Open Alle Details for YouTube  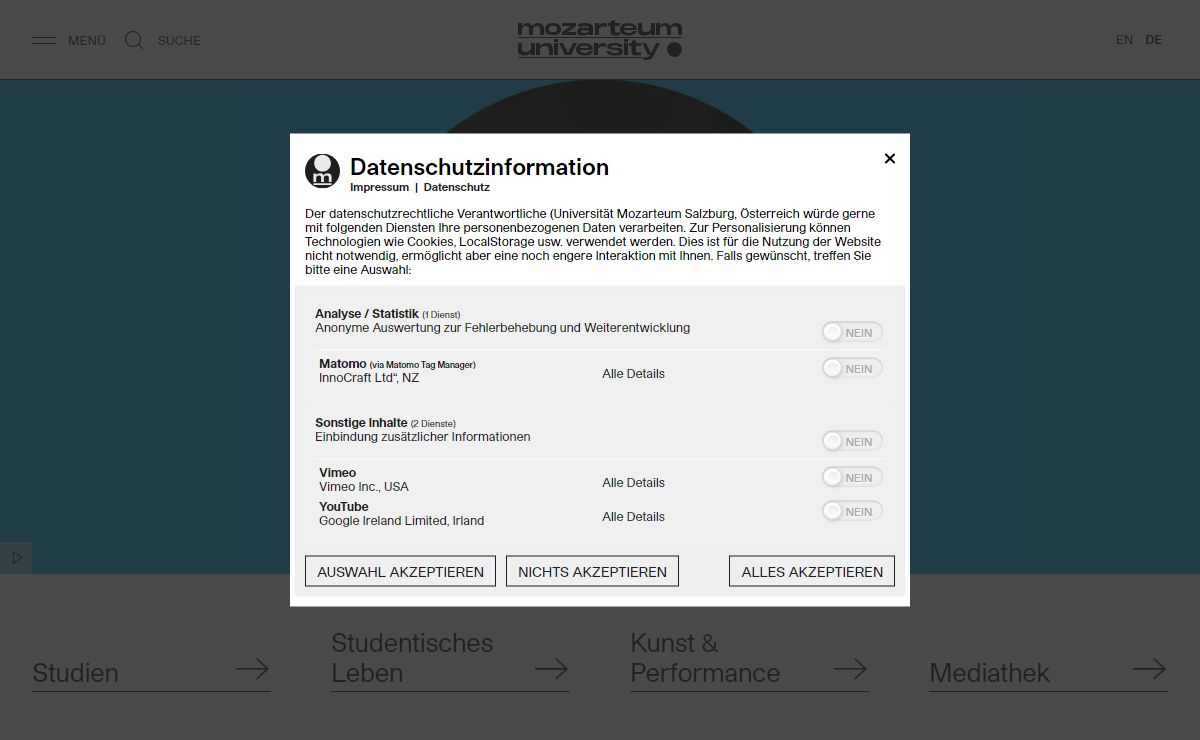pyautogui.click(x=633, y=517)
